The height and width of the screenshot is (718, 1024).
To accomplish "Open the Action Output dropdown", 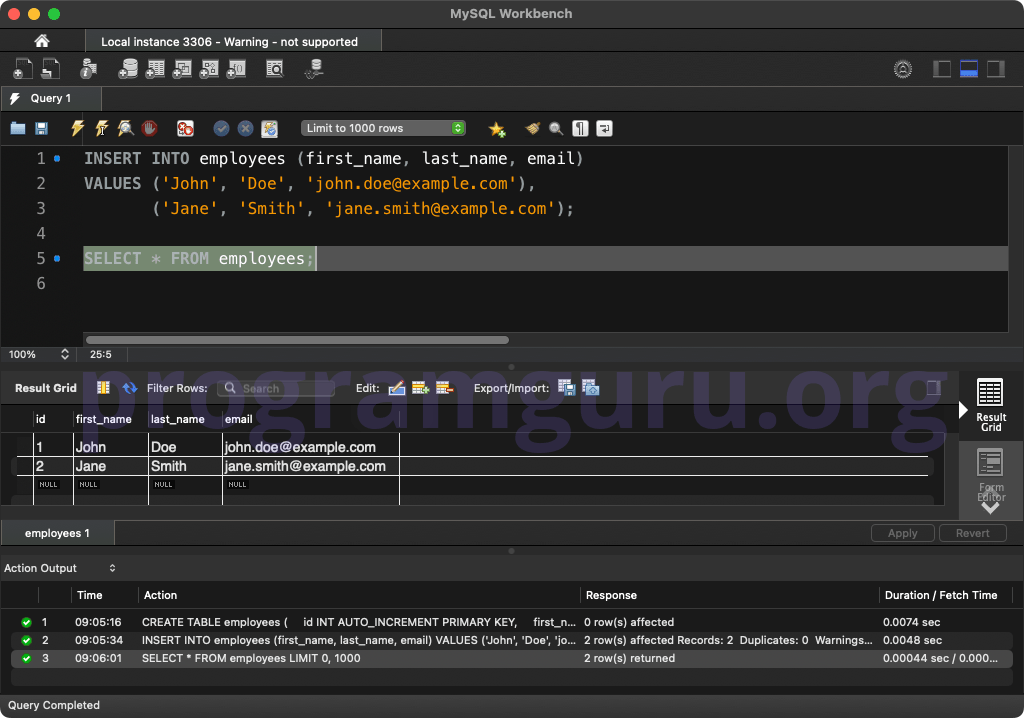I will [60, 568].
